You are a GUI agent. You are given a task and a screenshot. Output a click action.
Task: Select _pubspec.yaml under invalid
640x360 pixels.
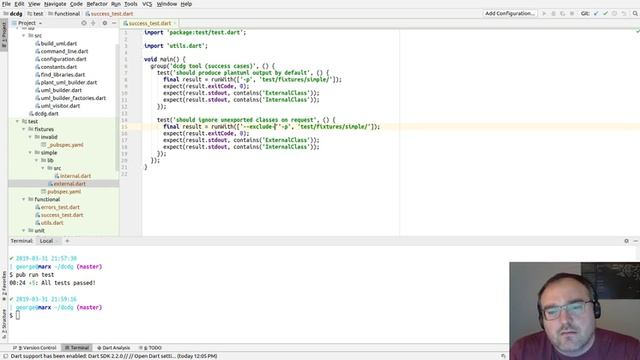pyautogui.click(x=62, y=144)
